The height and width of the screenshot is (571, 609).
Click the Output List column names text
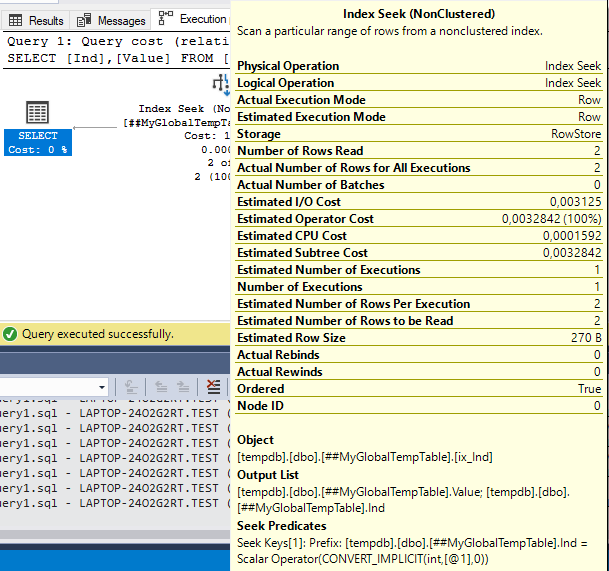[403, 500]
